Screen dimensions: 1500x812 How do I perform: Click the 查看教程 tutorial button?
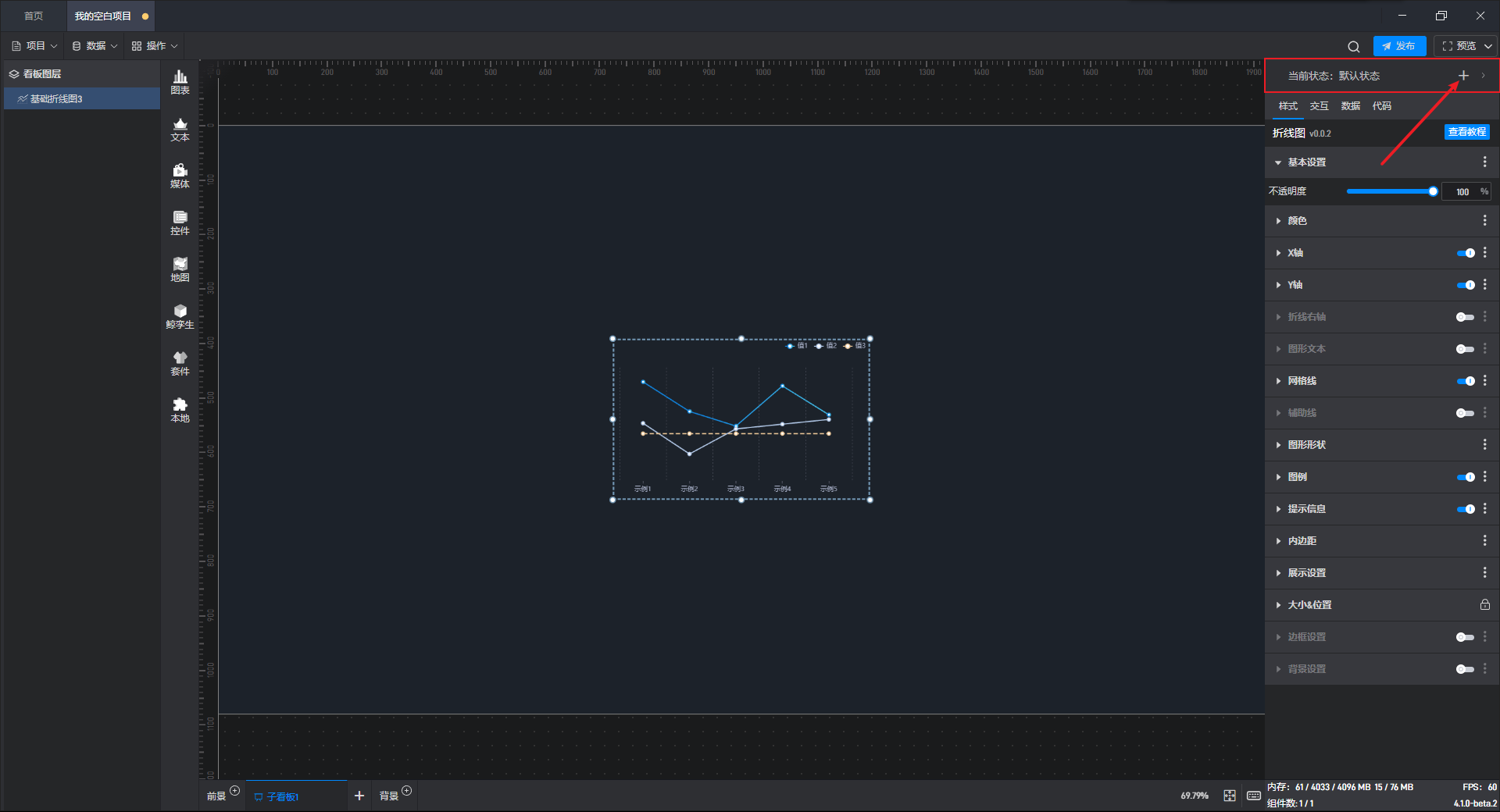click(x=1467, y=132)
